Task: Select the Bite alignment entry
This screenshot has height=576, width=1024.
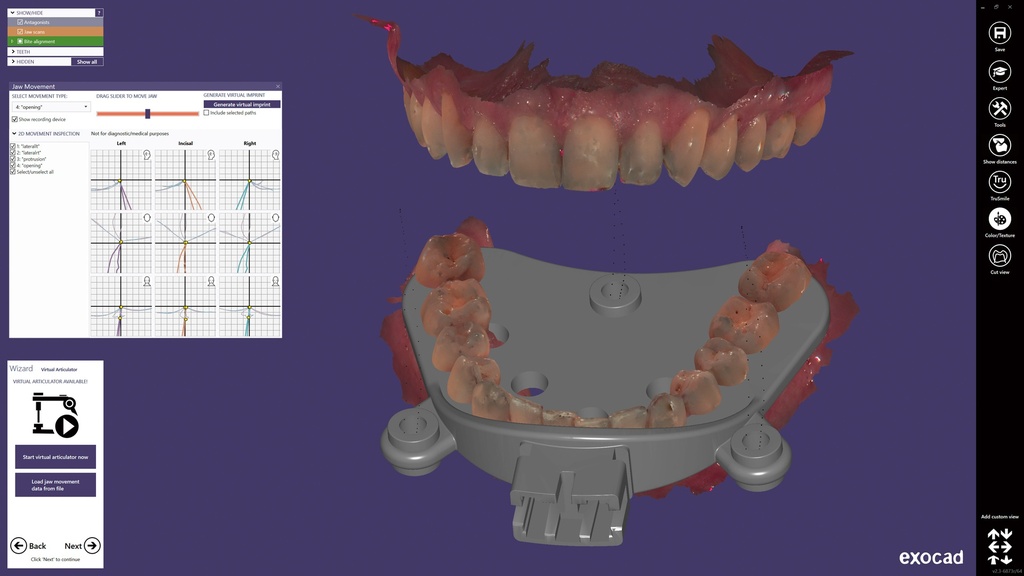Action: pos(42,41)
